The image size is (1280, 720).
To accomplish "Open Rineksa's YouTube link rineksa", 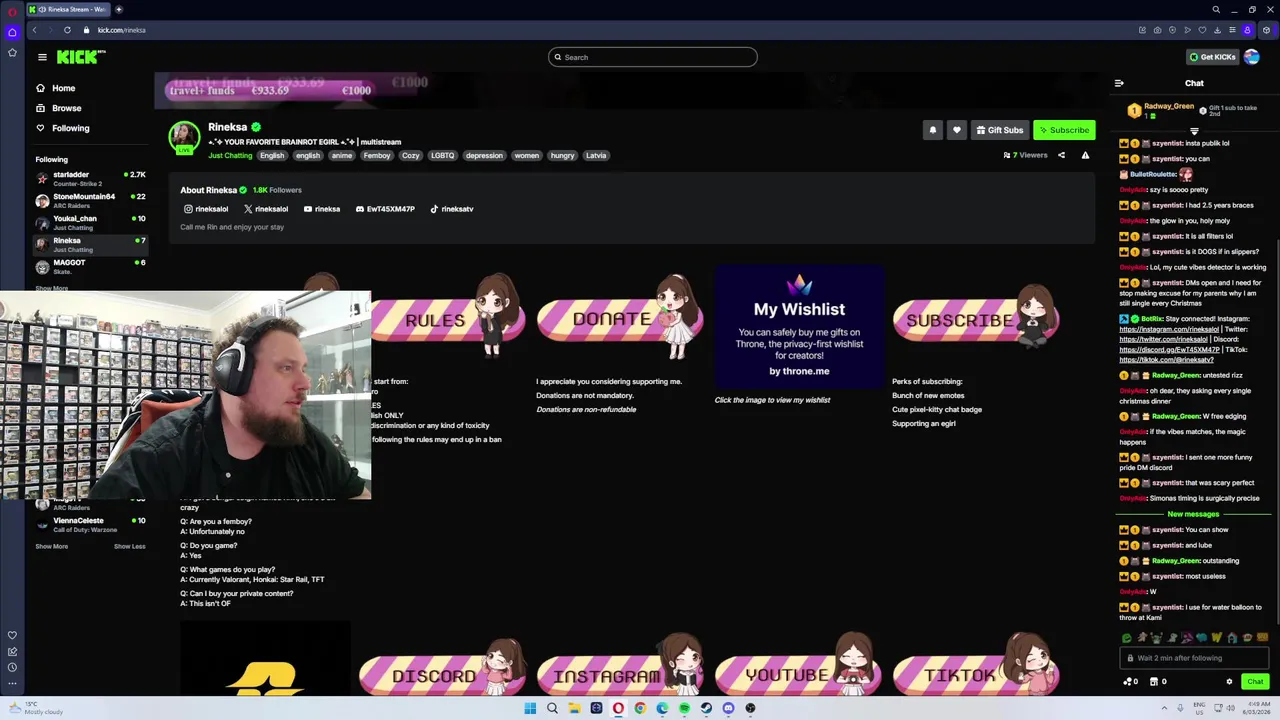I will (x=322, y=209).
